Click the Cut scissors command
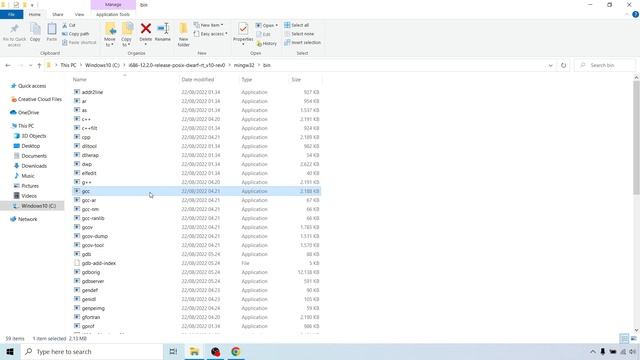 [x=69, y=25]
